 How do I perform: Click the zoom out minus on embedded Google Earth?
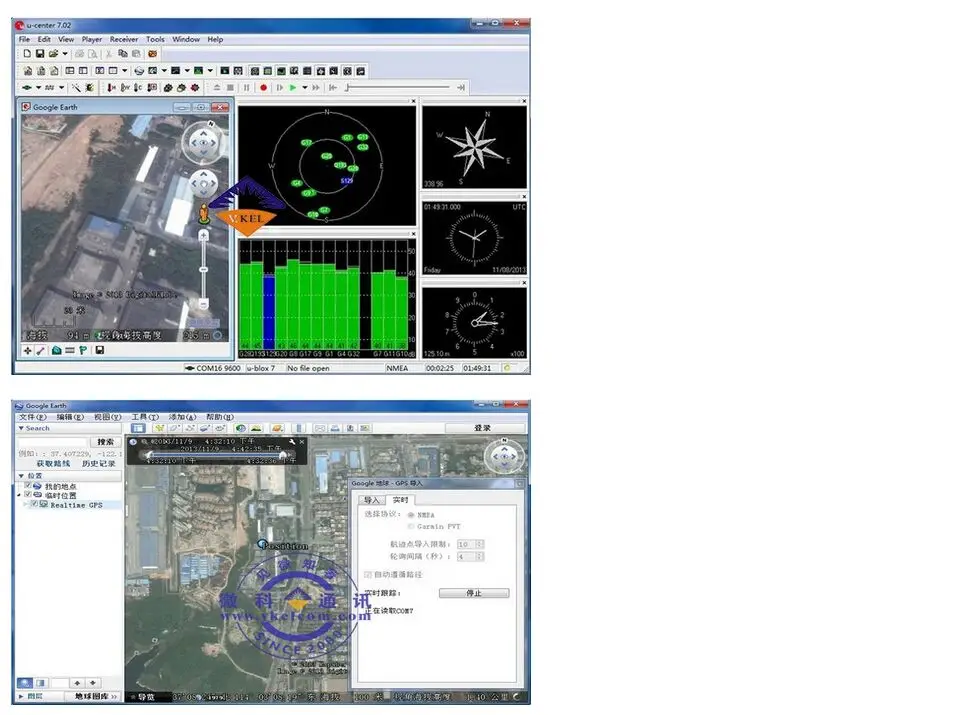coord(203,303)
